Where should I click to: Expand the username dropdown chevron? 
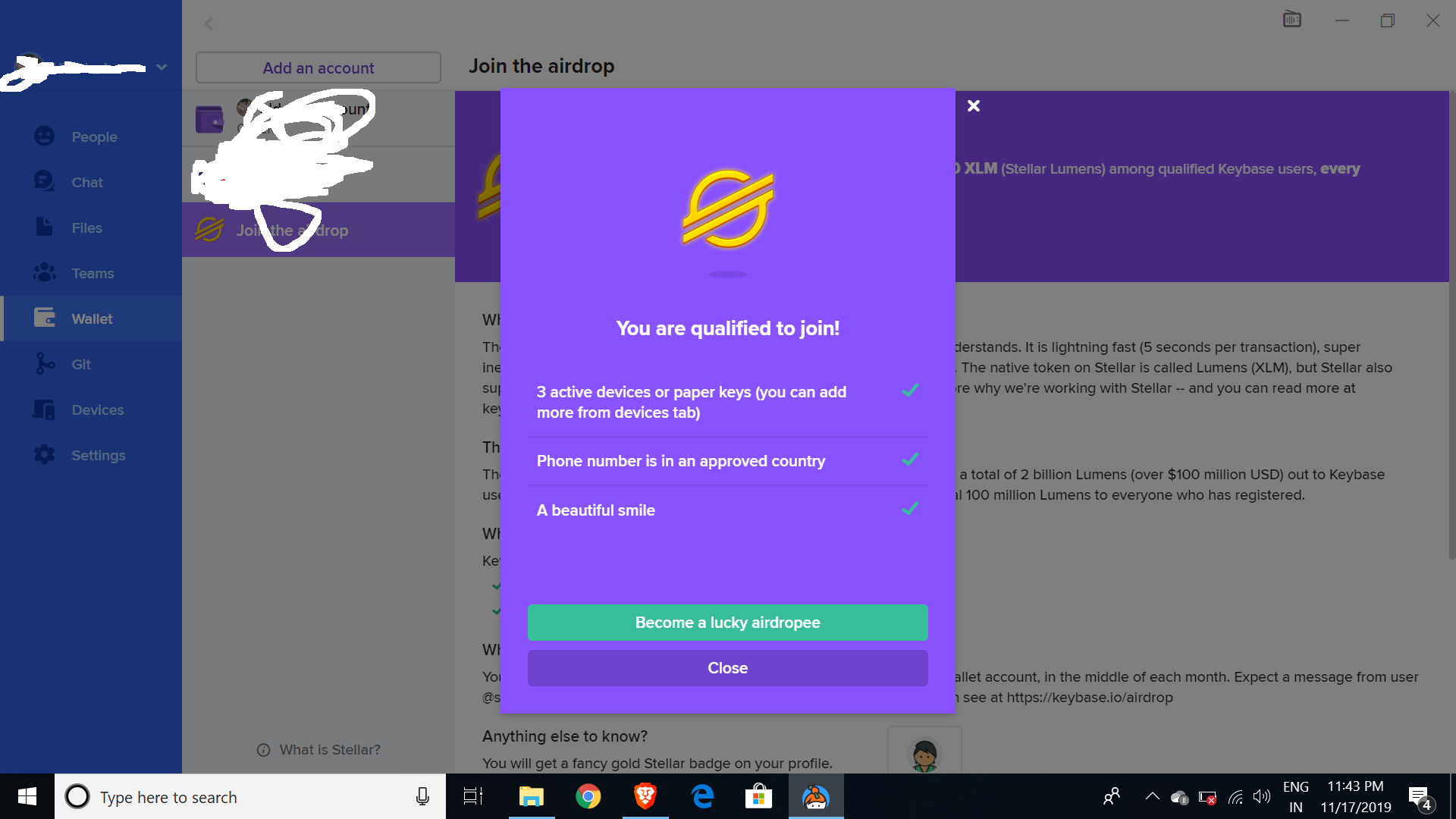pos(162,67)
